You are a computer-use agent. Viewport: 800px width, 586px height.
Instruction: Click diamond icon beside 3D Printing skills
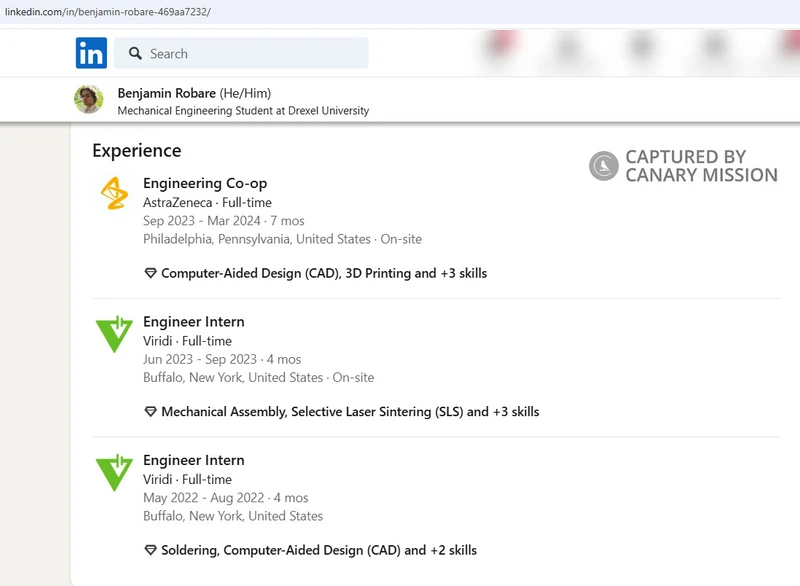[151, 273]
